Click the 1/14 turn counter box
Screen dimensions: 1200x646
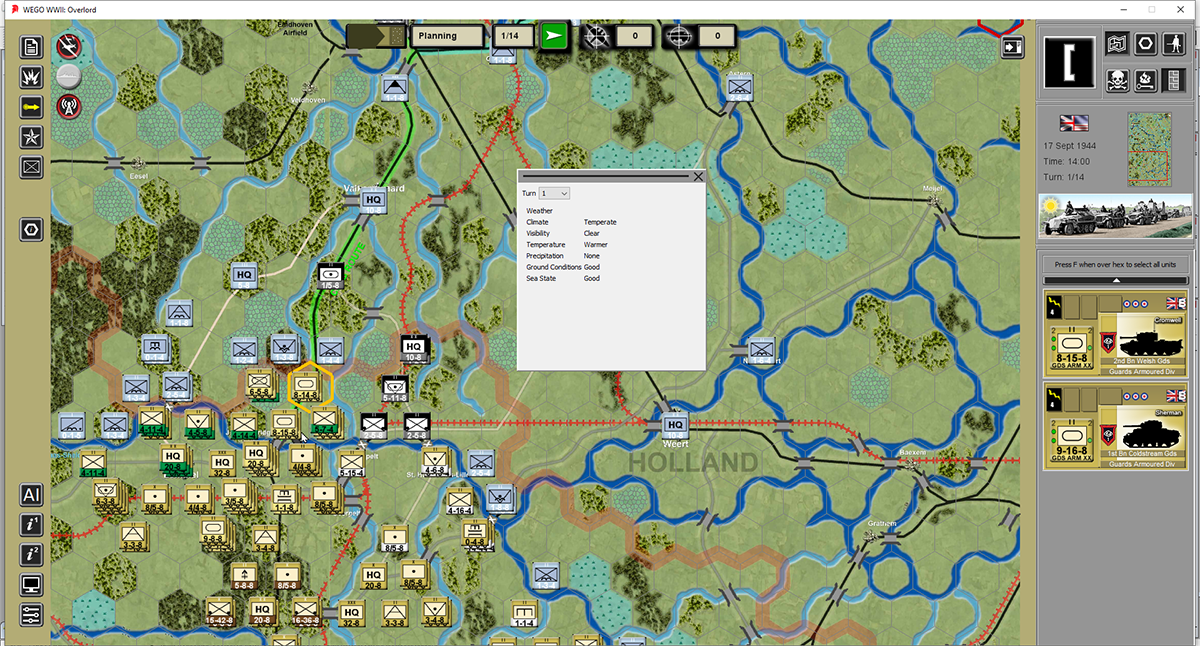(x=511, y=36)
